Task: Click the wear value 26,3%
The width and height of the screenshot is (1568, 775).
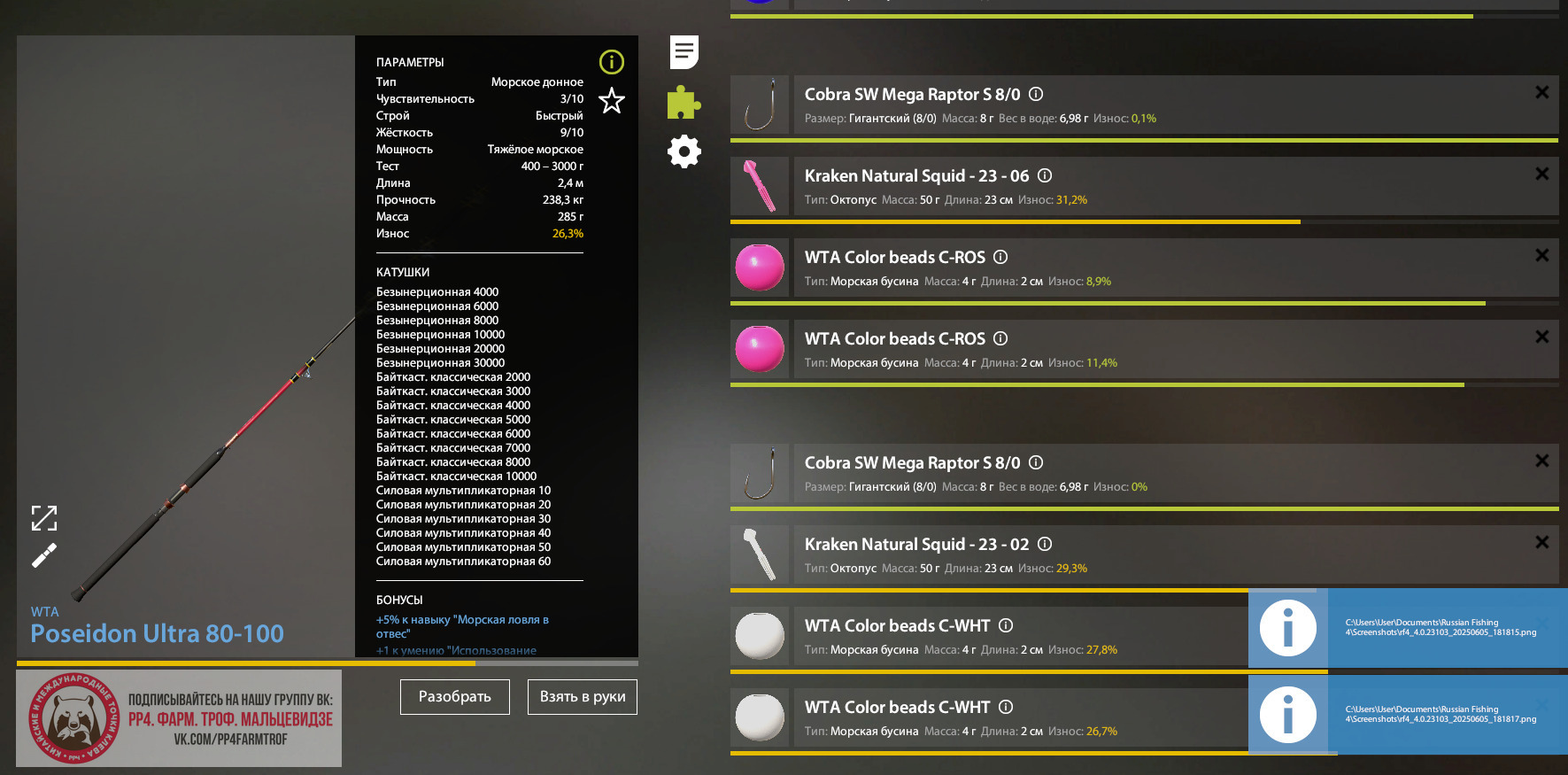Action: 568,234
